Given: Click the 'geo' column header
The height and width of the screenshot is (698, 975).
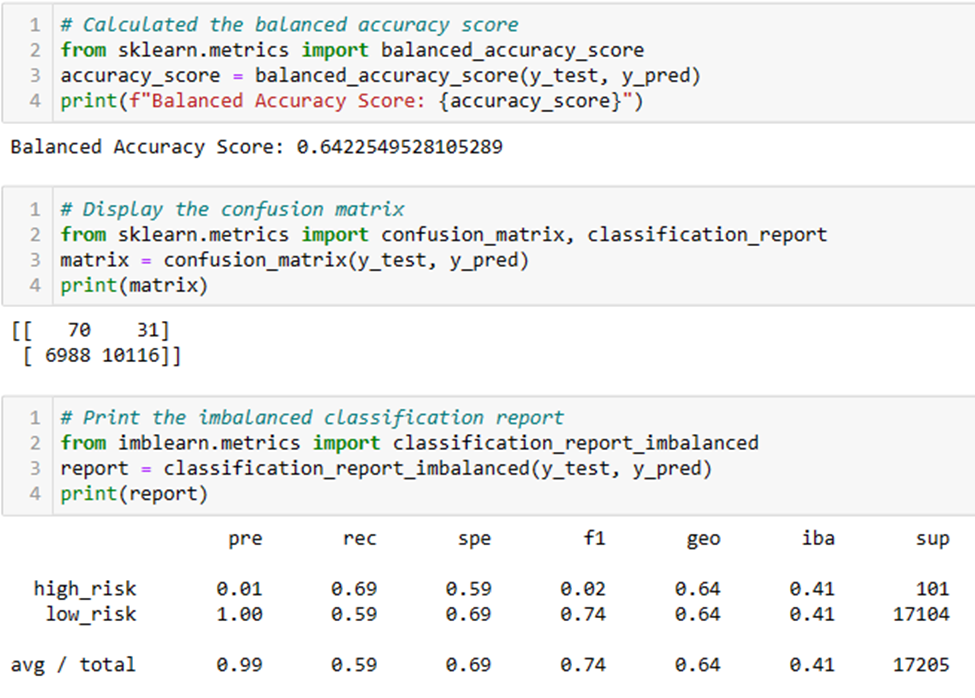Looking at the screenshot, I should coord(704,539).
